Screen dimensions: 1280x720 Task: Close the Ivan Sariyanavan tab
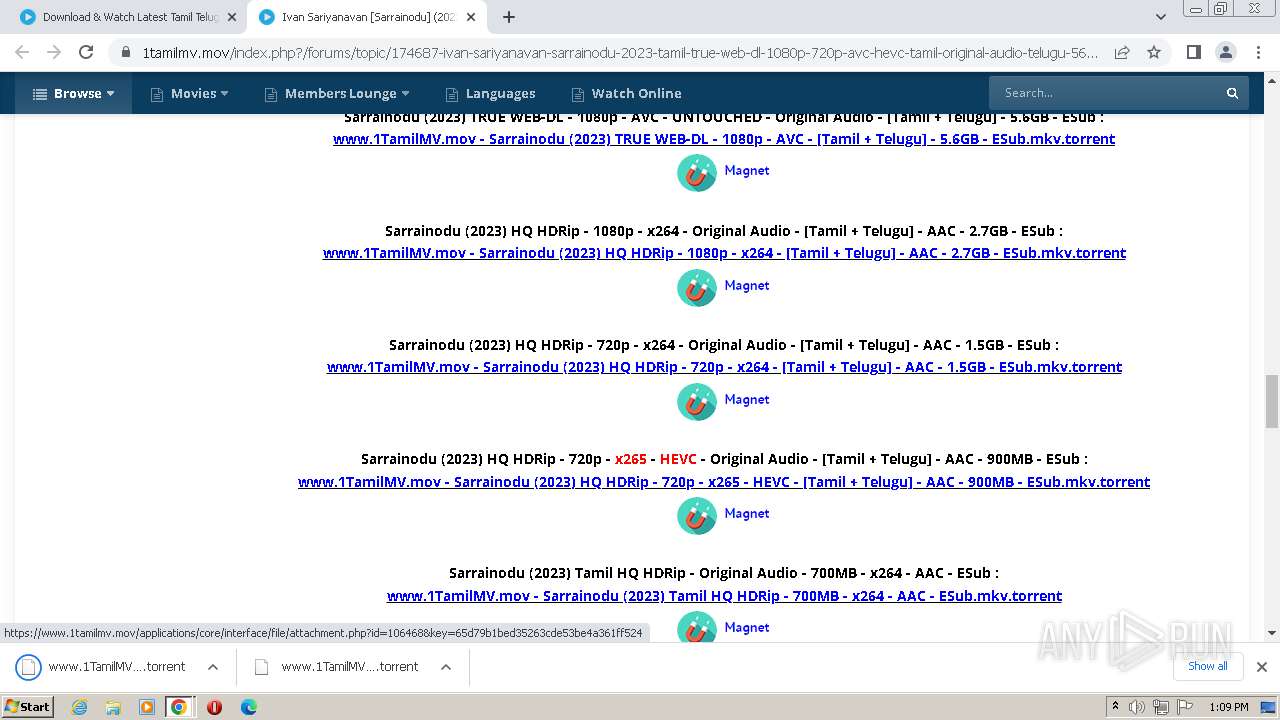[471, 17]
